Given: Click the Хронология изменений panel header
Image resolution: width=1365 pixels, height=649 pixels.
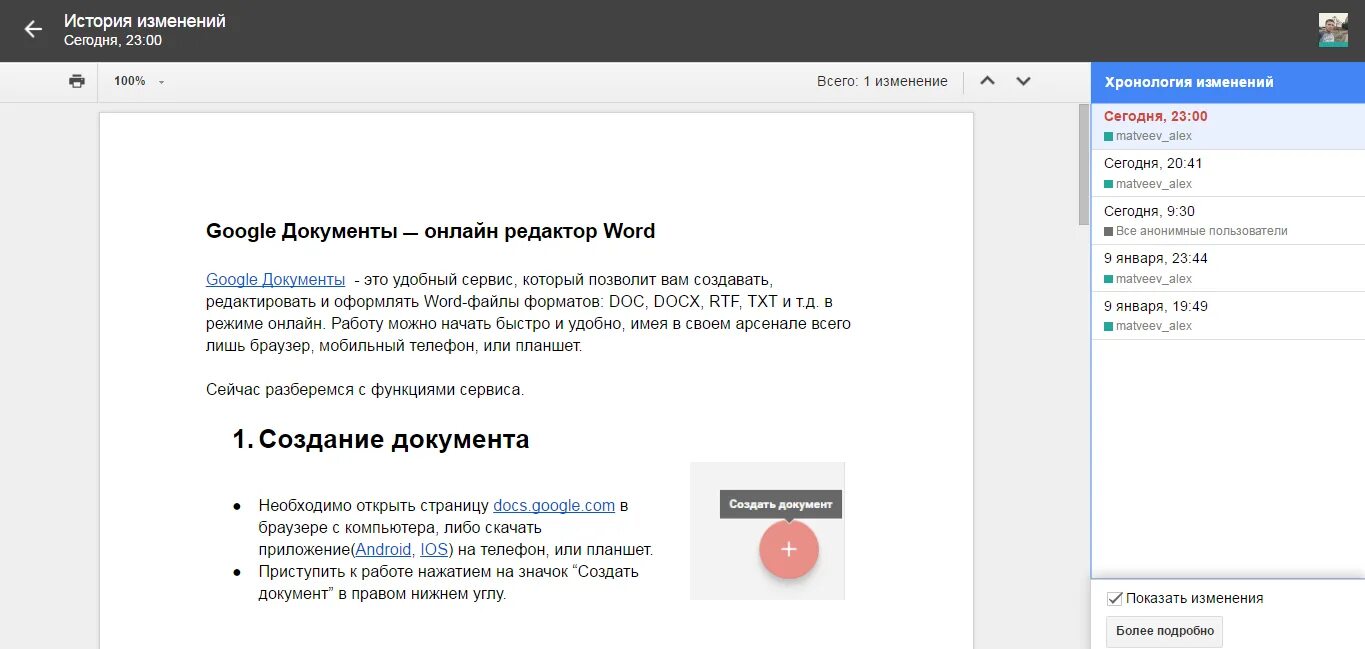Looking at the screenshot, I should (1228, 82).
